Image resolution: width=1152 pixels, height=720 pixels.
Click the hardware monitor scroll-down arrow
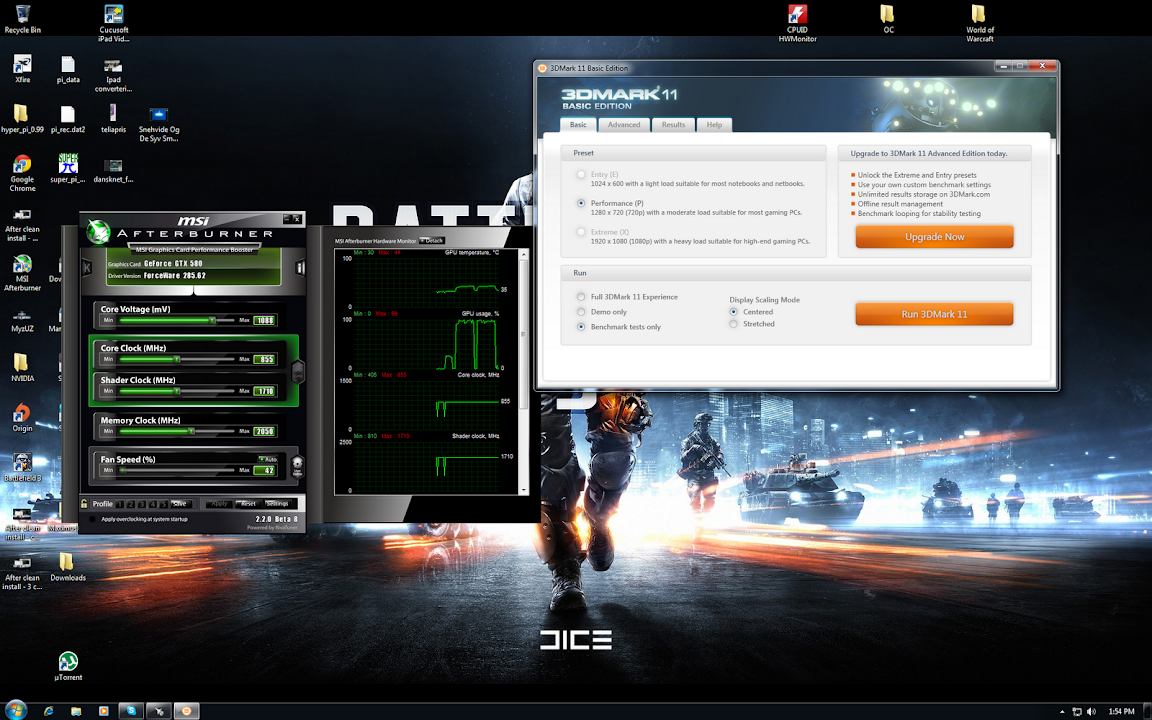click(523, 489)
